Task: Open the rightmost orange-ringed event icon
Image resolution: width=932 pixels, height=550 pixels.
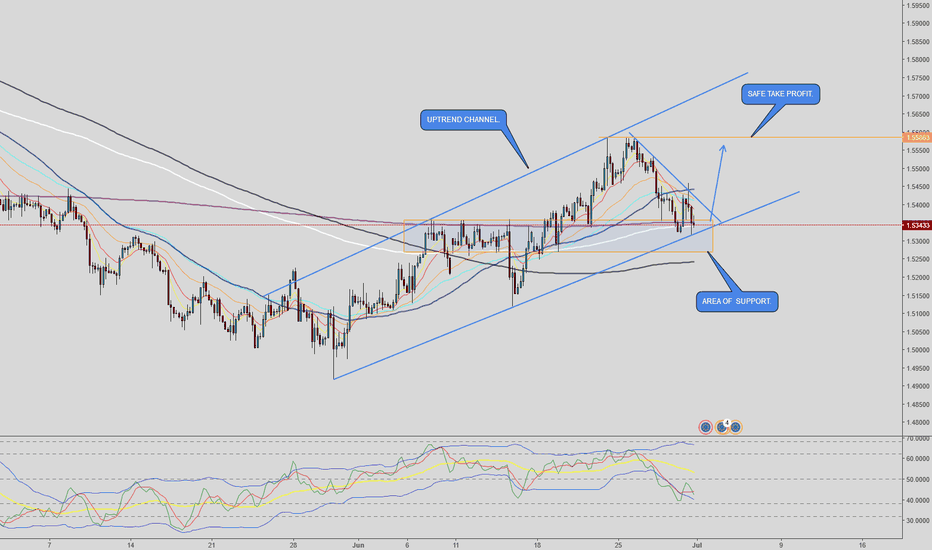Action: (735, 427)
